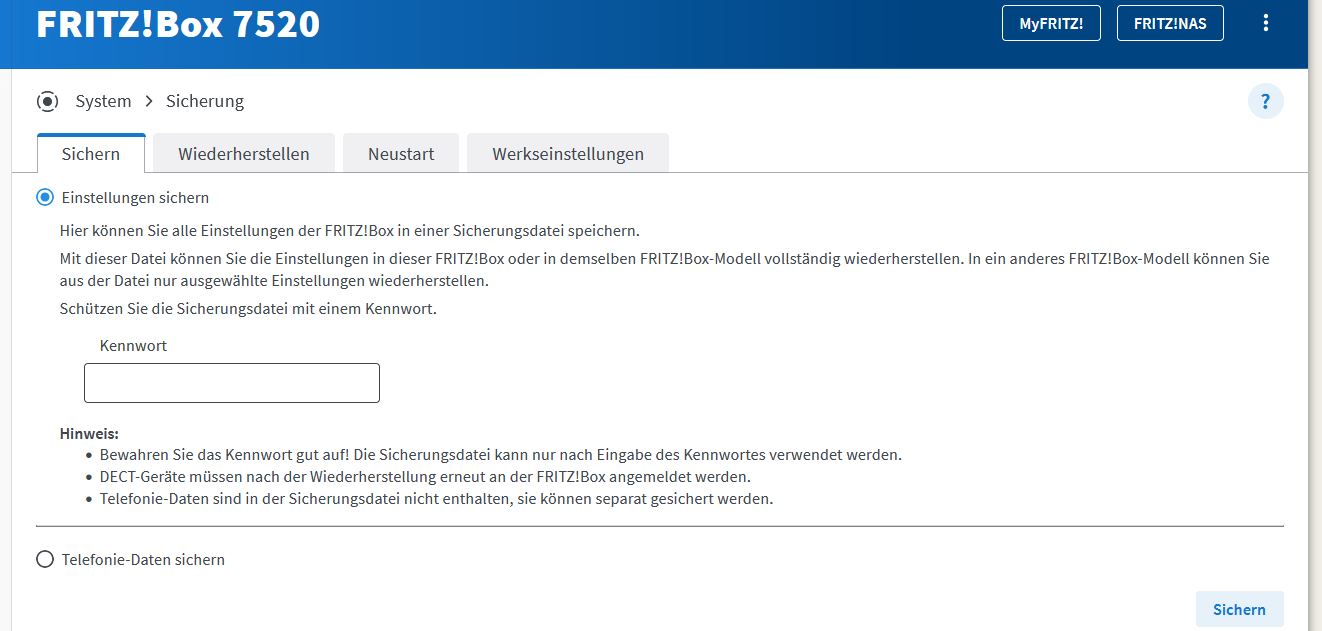Select the Telefonie-Daten sichern radio button
This screenshot has width=1322, height=631.
[45, 560]
